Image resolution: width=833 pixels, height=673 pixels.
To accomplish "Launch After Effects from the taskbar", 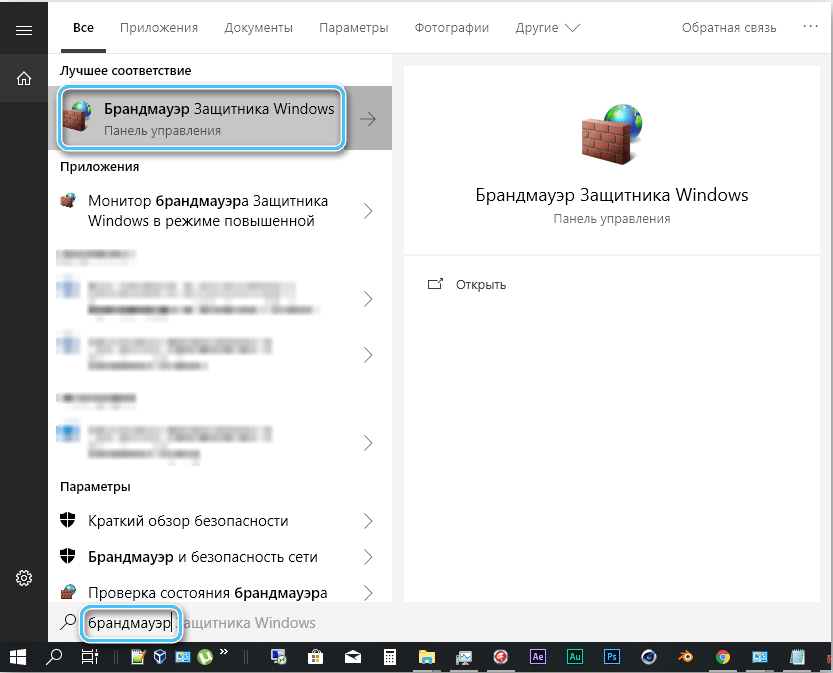I will tap(537, 657).
